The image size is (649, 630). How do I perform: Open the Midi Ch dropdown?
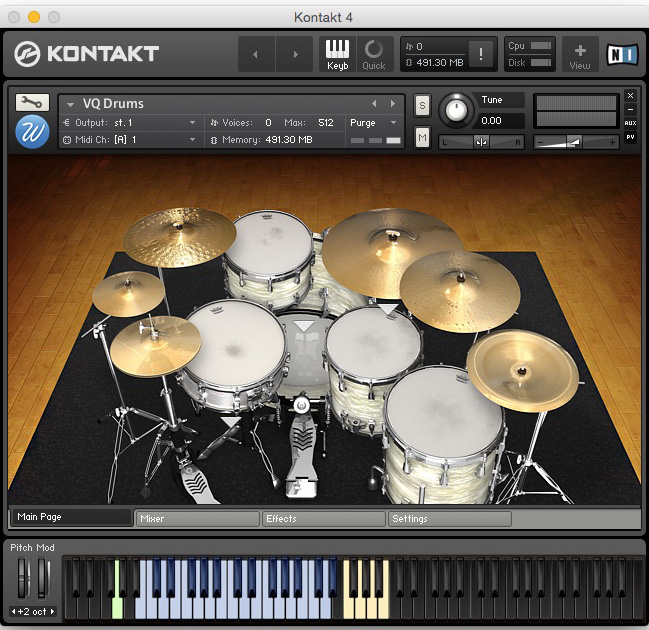[x=130, y=139]
